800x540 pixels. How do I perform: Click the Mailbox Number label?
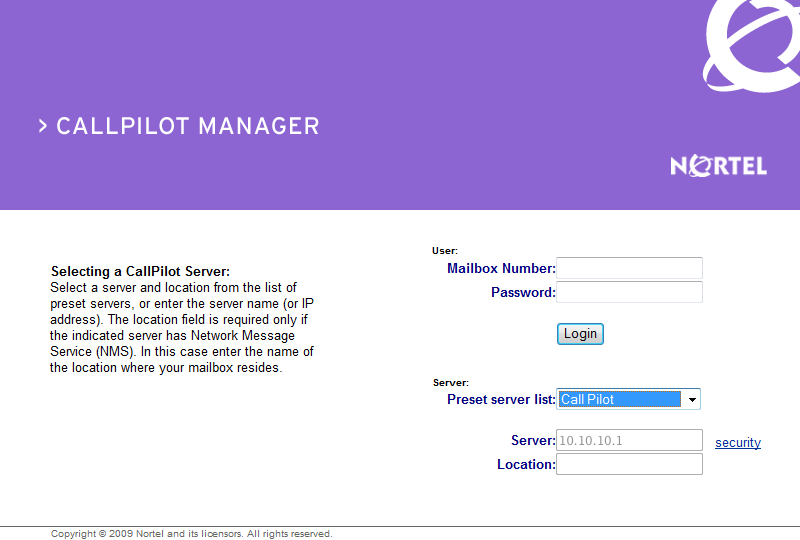501,268
